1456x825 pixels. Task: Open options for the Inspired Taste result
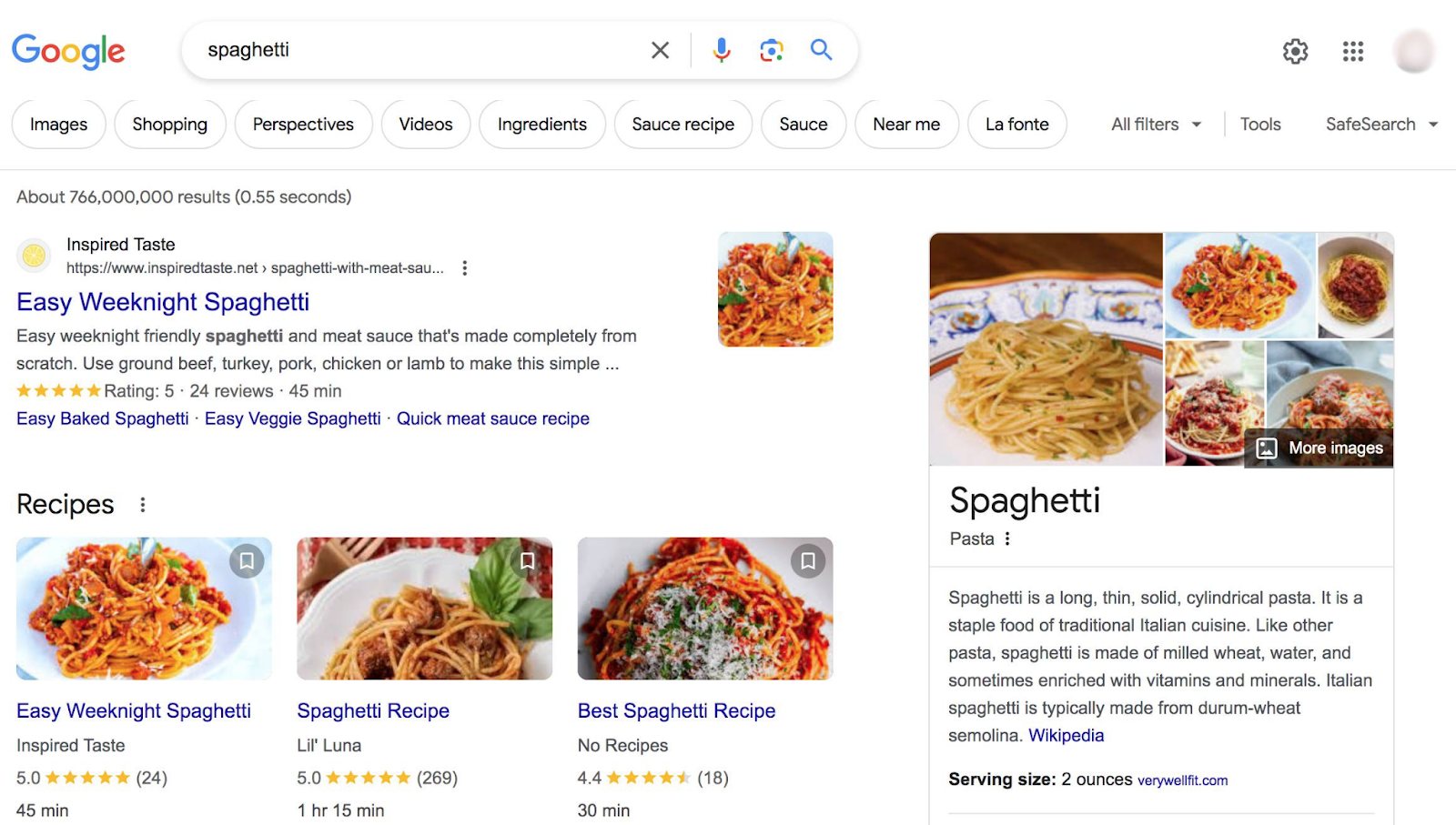click(x=464, y=267)
